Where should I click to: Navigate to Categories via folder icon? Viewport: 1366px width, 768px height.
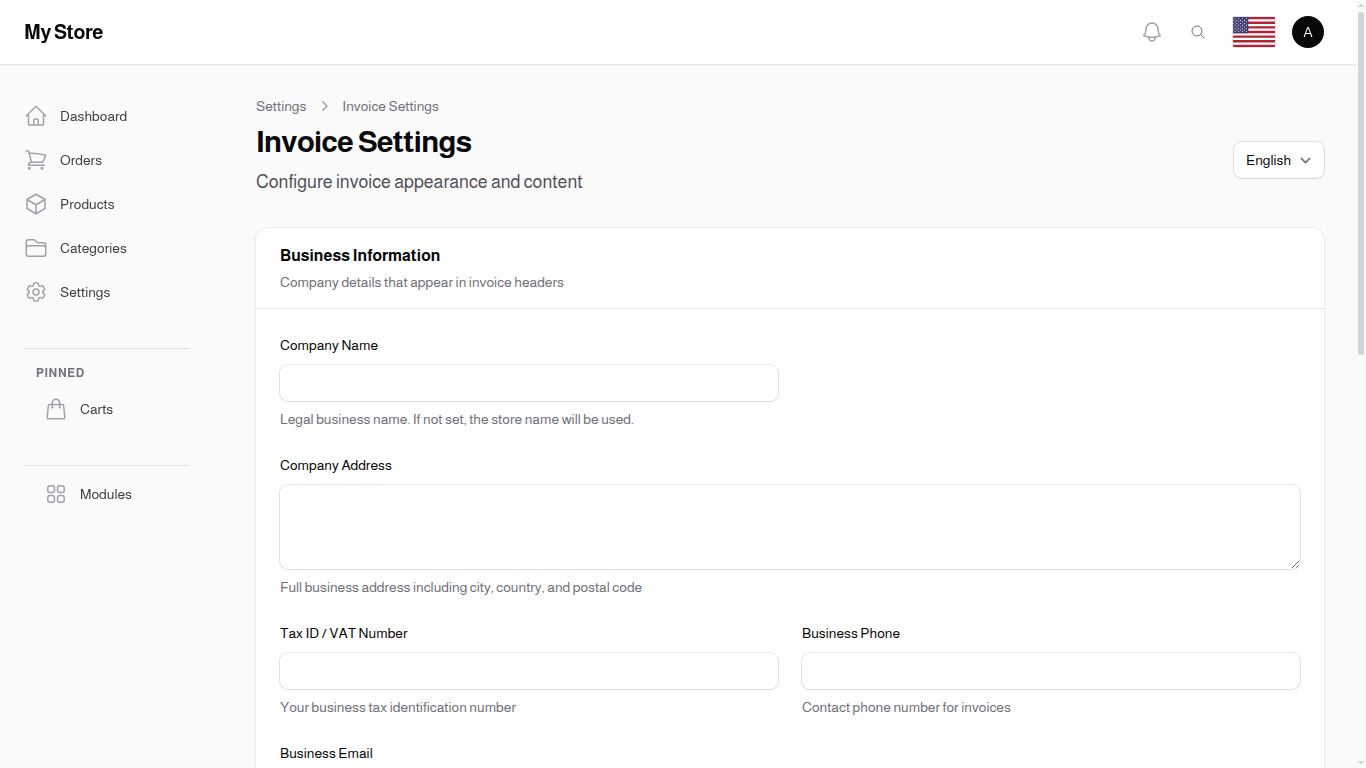coord(36,248)
